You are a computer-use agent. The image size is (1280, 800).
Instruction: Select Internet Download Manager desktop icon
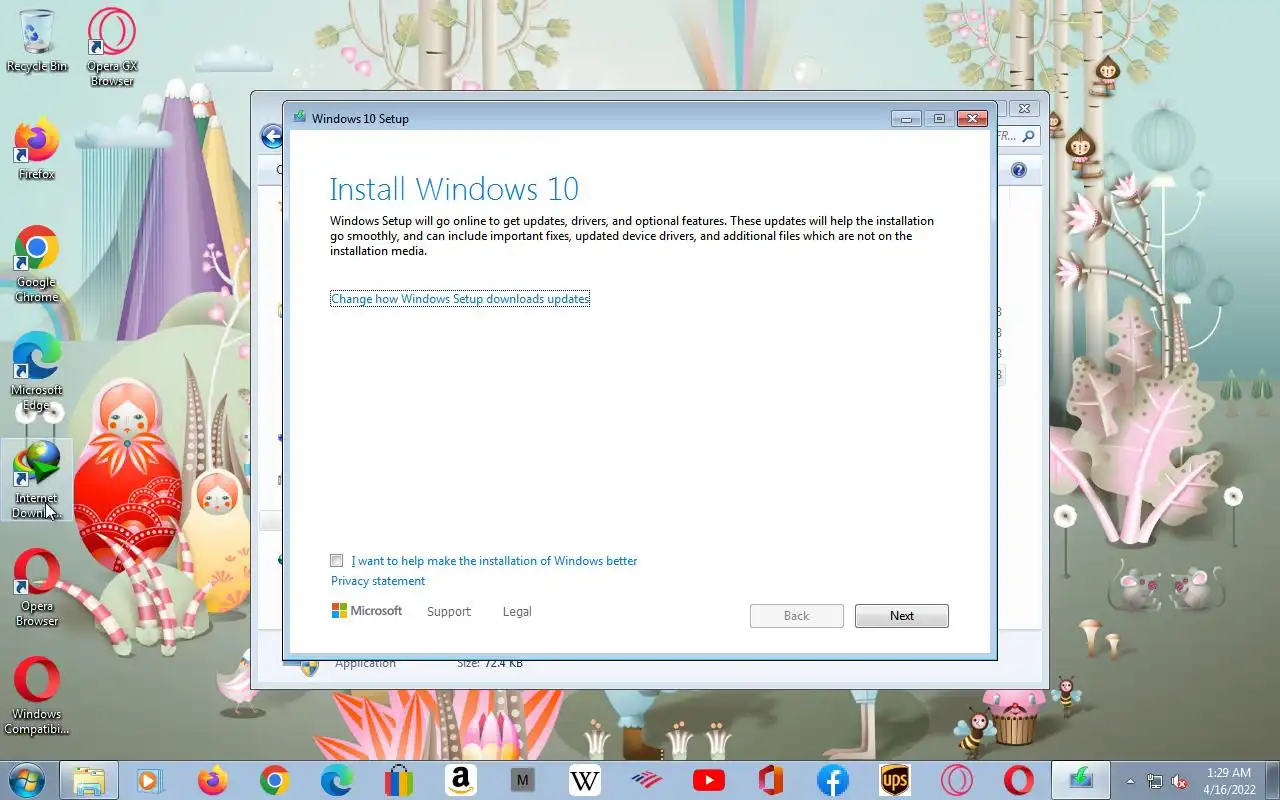(x=37, y=480)
